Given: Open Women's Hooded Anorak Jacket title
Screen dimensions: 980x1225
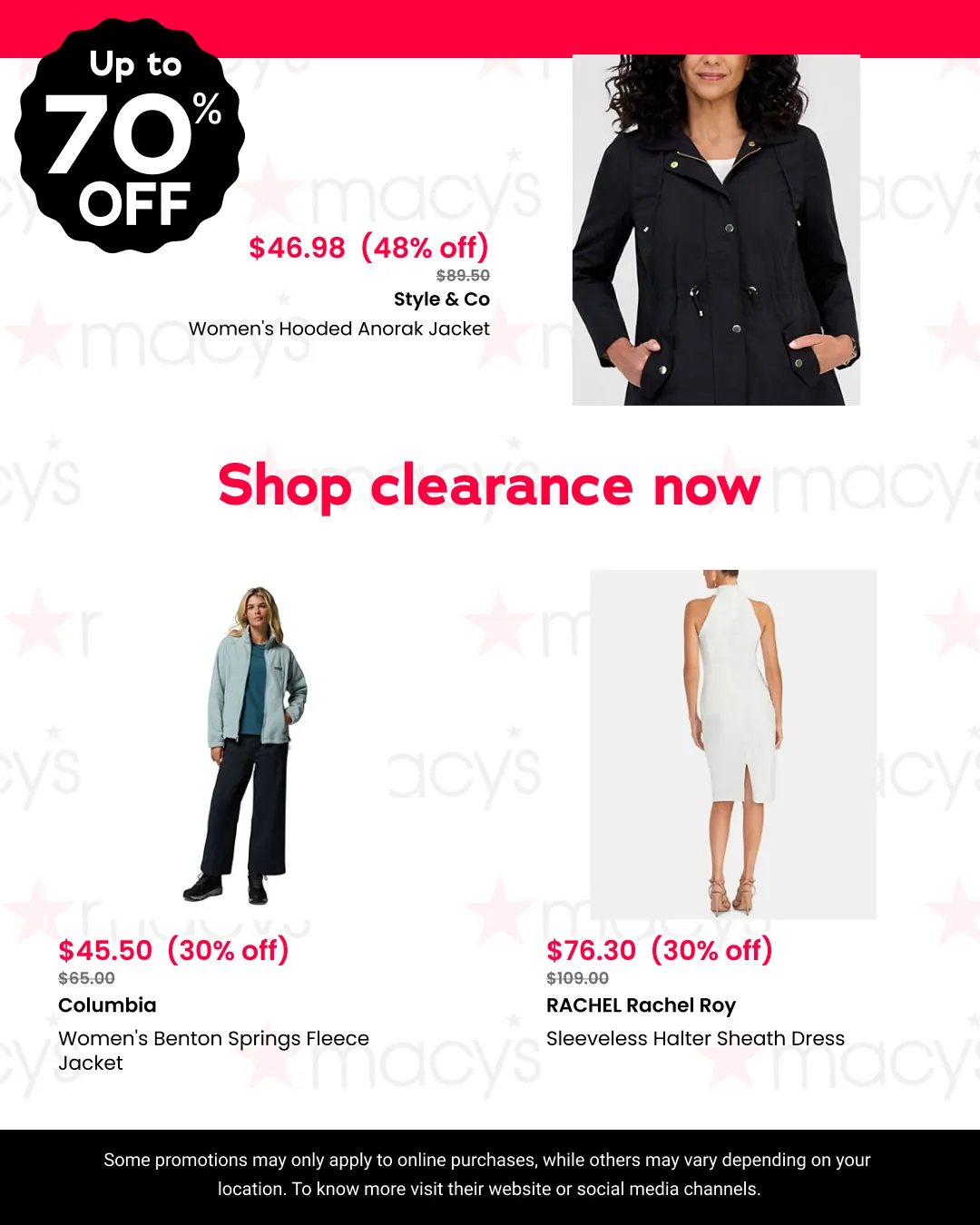Looking at the screenshot, I should point(339,328).
